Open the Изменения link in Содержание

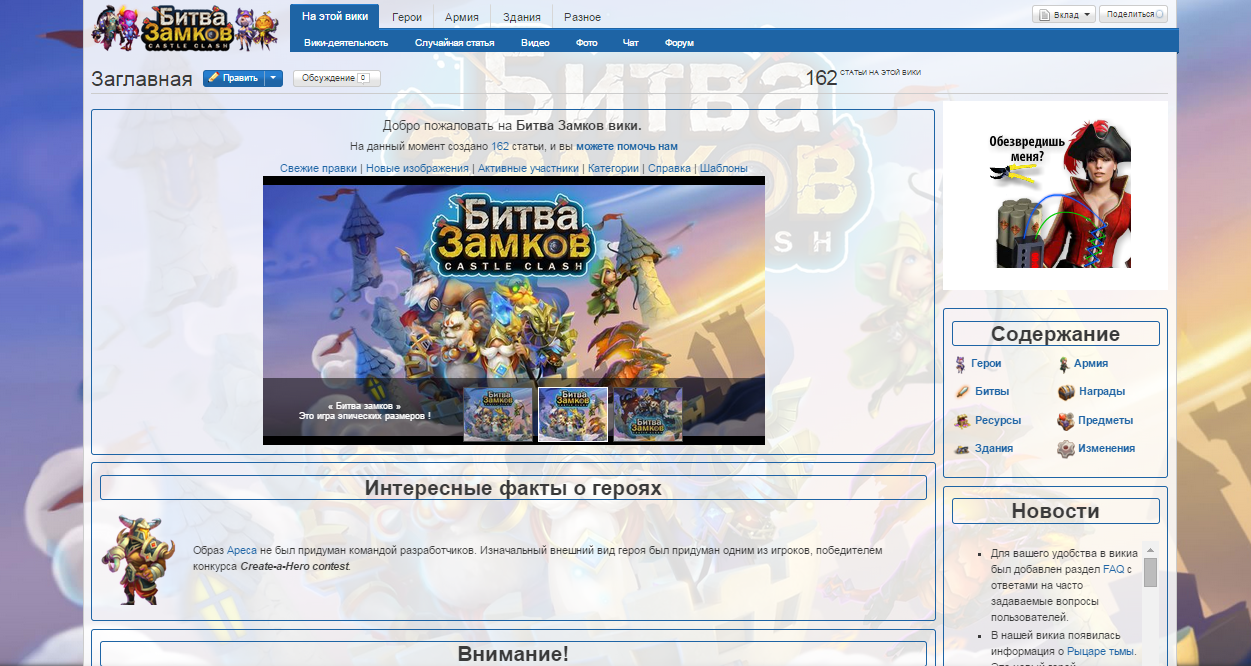1106,449
